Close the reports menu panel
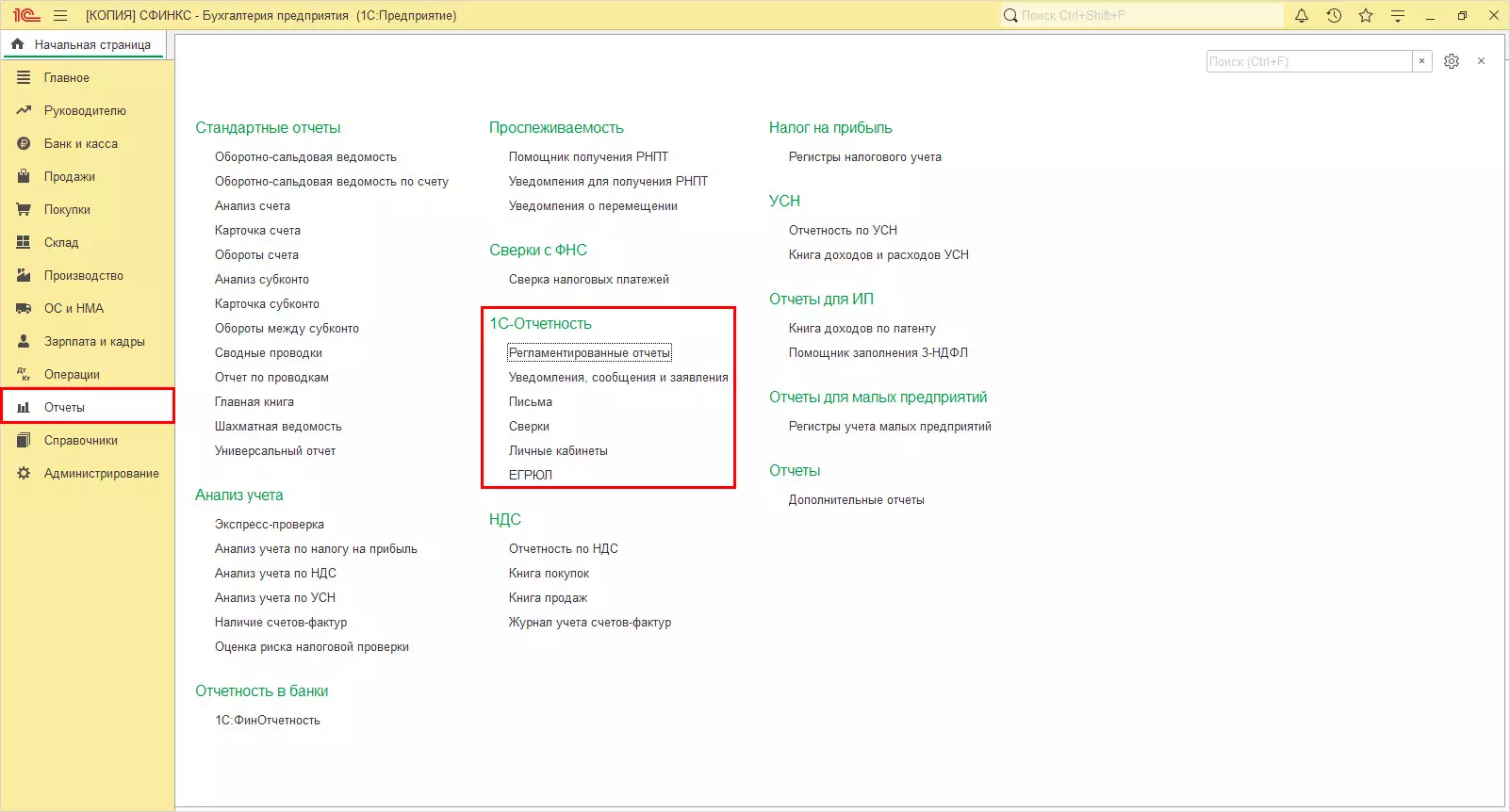Viewport: 1510px width, 812px height. (x=1482, y=61)
